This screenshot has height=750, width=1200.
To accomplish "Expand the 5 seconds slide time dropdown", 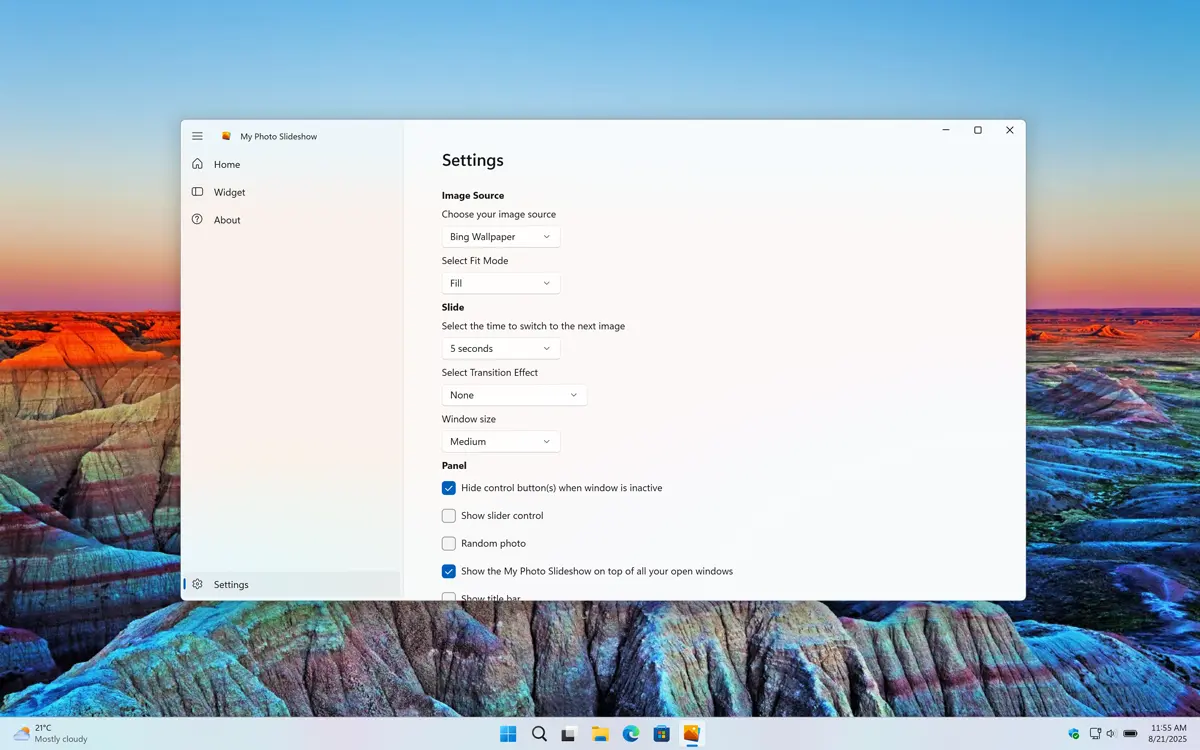I will click(x=500, y=349).
